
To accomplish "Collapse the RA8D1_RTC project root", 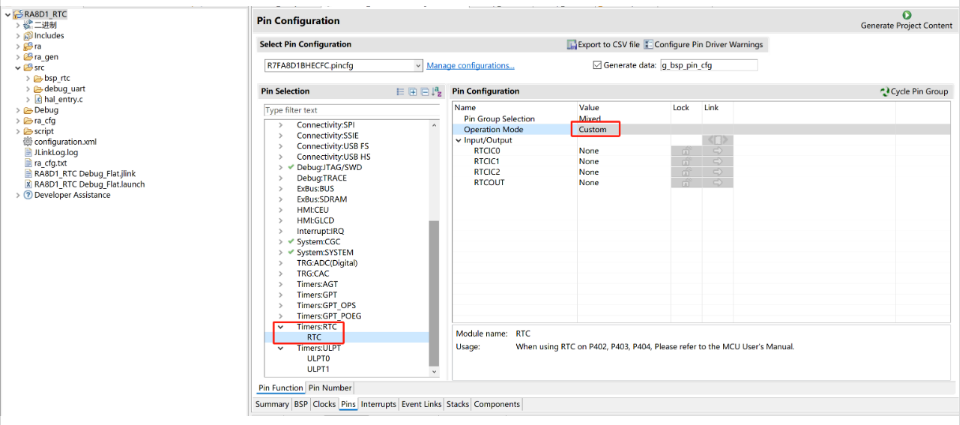I will 7,14.
